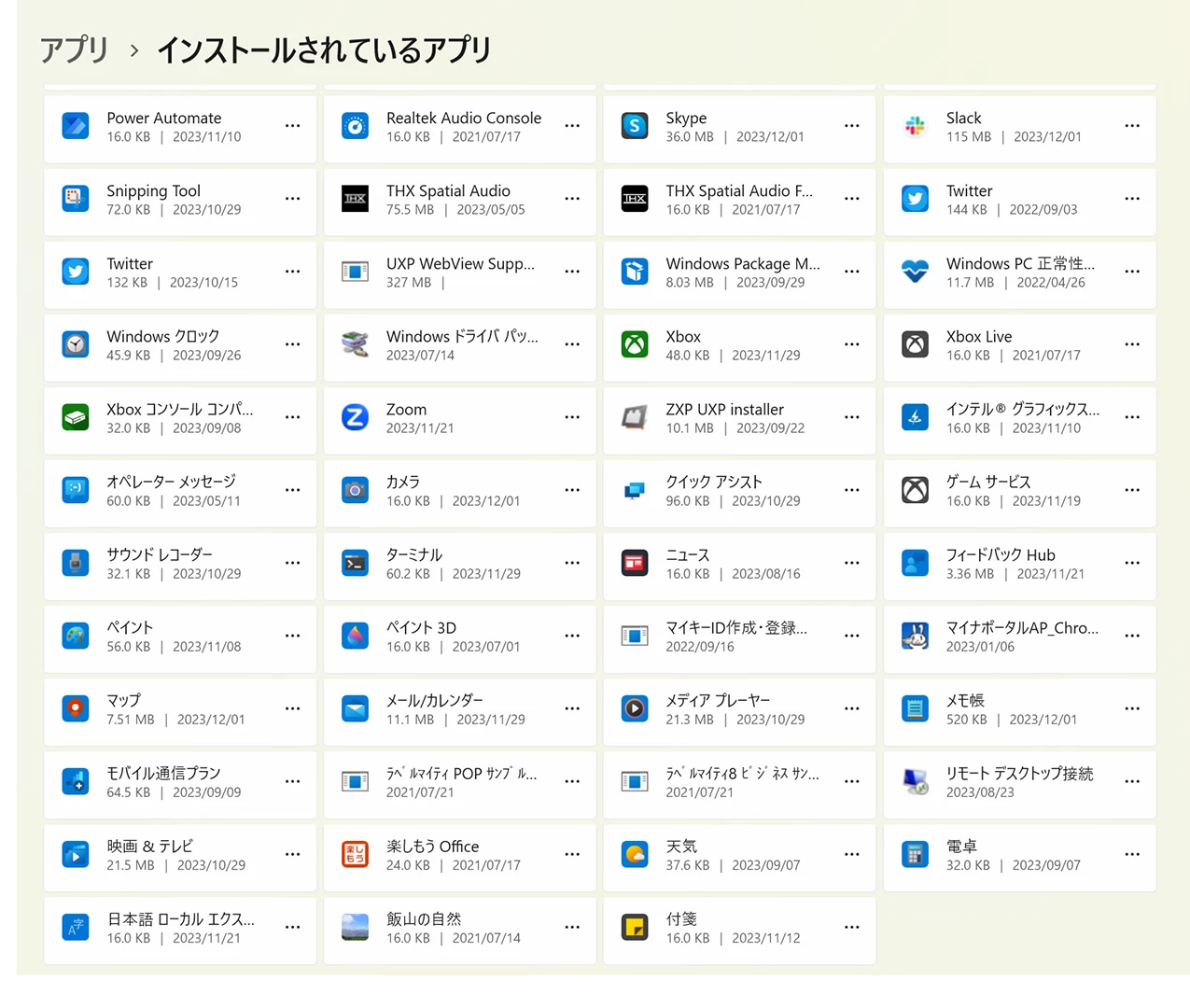Click the Realtek Audio Console icon
The image size is (1190, 1008).
tap(355, 125)
